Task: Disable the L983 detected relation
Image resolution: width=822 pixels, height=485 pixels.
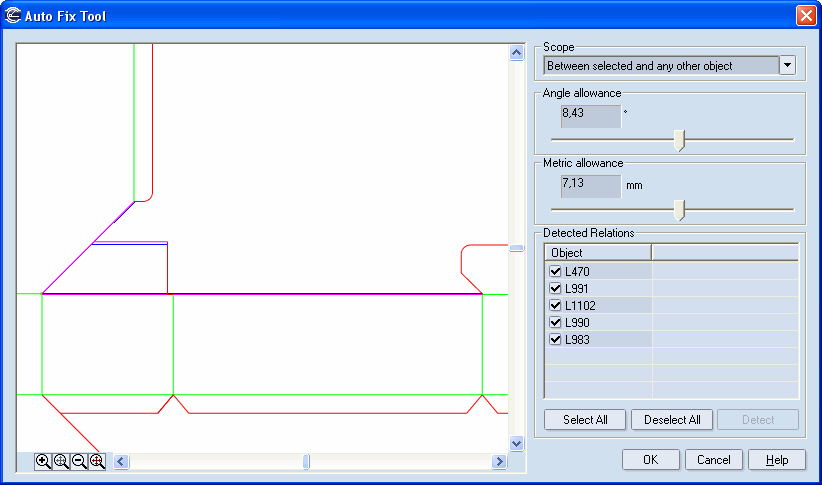Action: pos(556,340)
